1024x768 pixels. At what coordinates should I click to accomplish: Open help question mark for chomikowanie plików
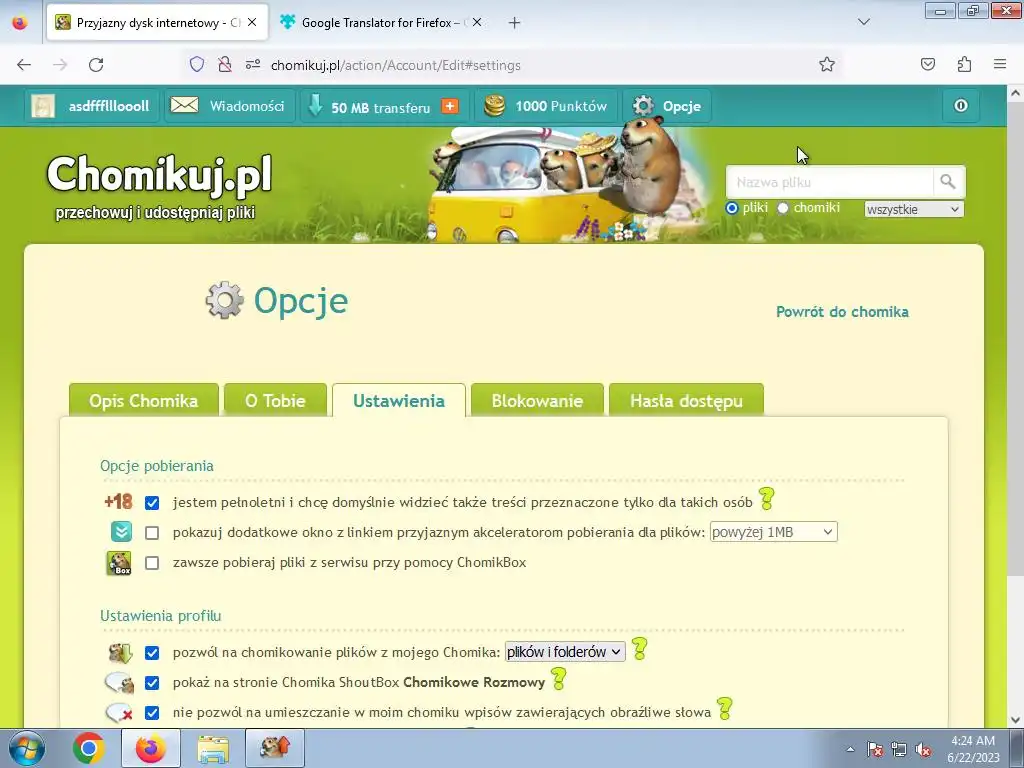pyautogui.click(x=640, y=648)
